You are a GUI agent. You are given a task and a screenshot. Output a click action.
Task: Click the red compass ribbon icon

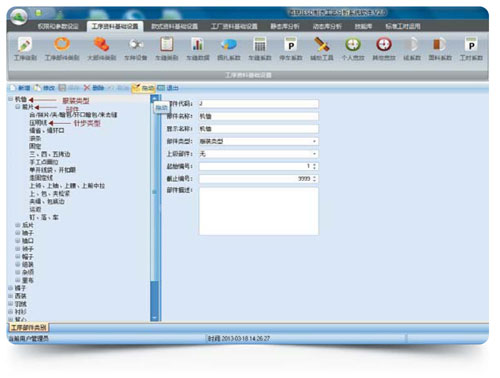point(384,44)
